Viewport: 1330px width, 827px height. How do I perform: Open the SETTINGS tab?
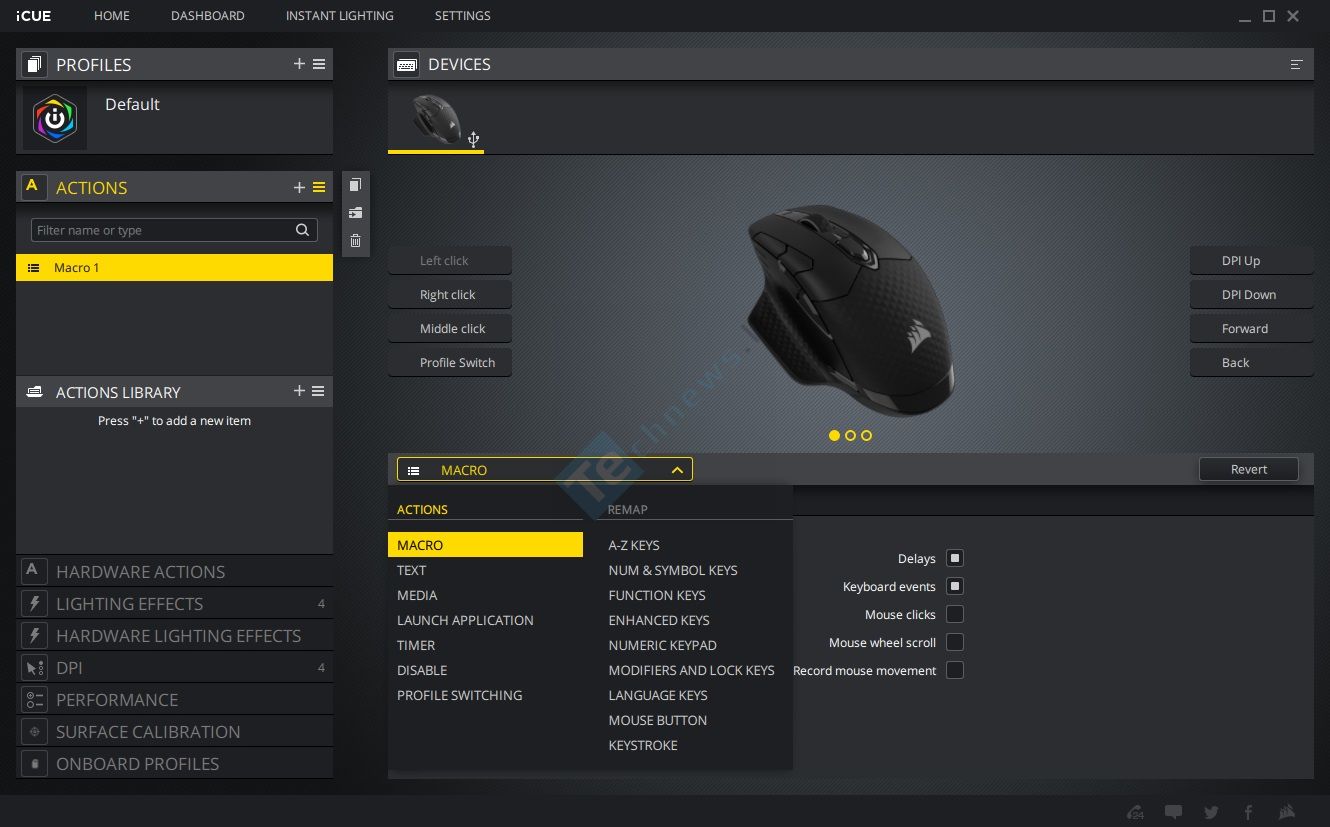click(463, 16)
